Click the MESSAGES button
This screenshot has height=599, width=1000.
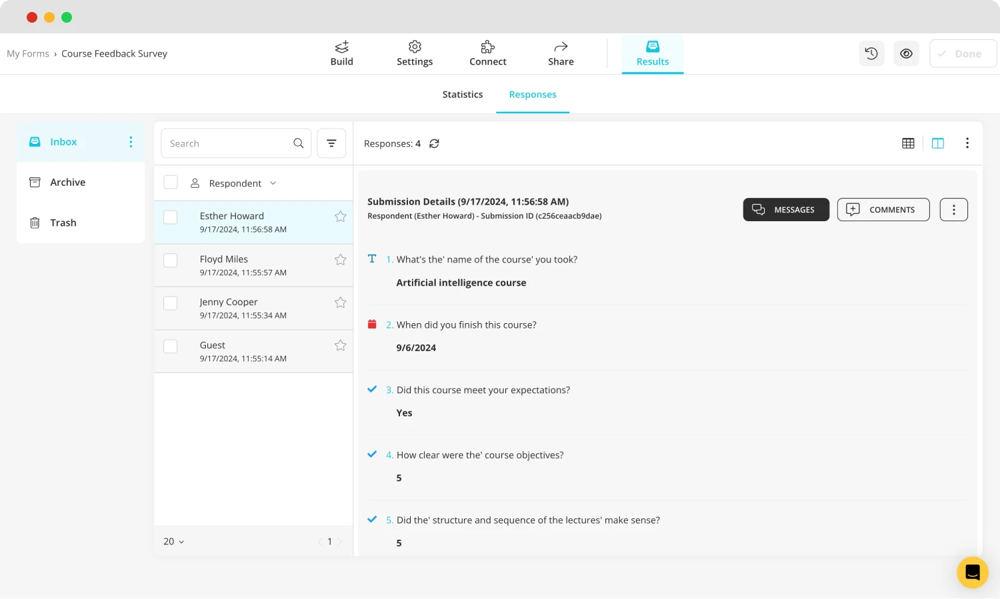click(785, 210)
